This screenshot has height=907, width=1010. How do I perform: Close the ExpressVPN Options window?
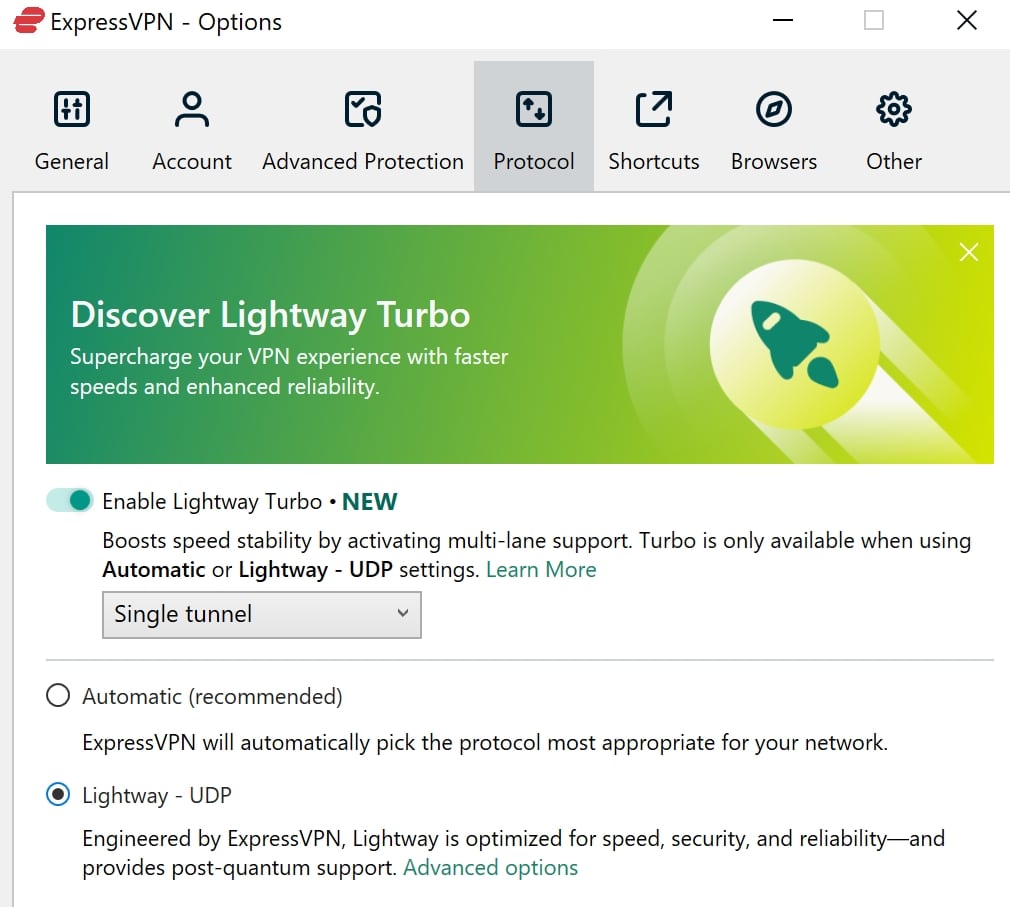pyautogui.click(x=967, y=21)
